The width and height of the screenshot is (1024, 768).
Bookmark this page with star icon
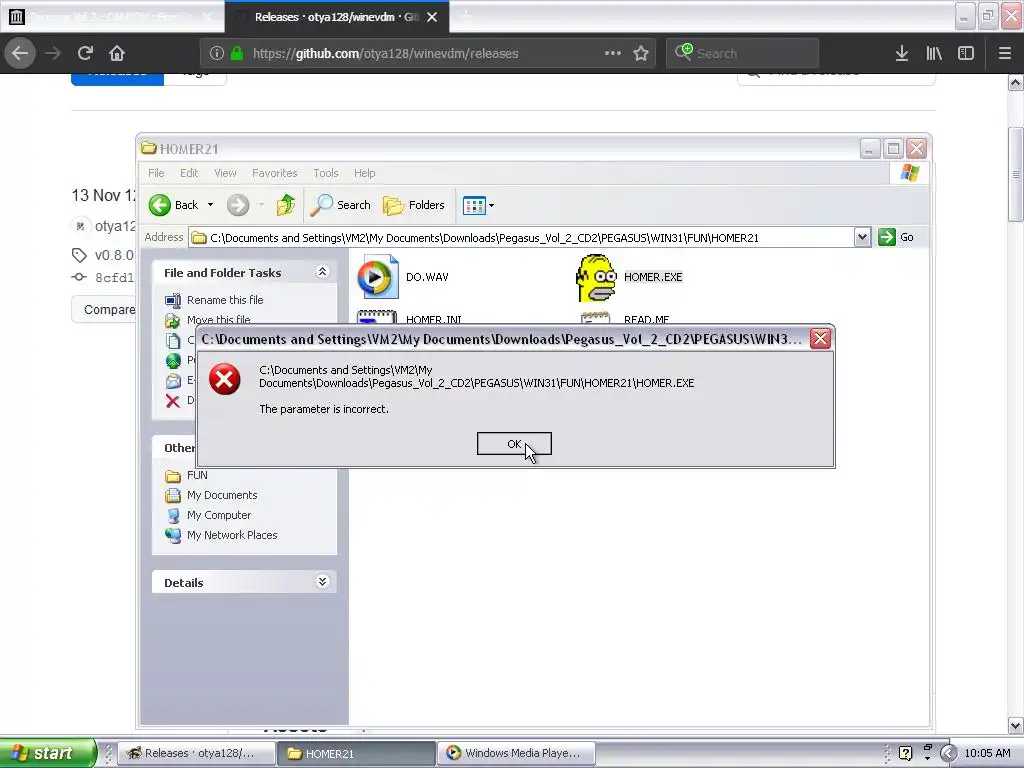(x=641, y=53)
